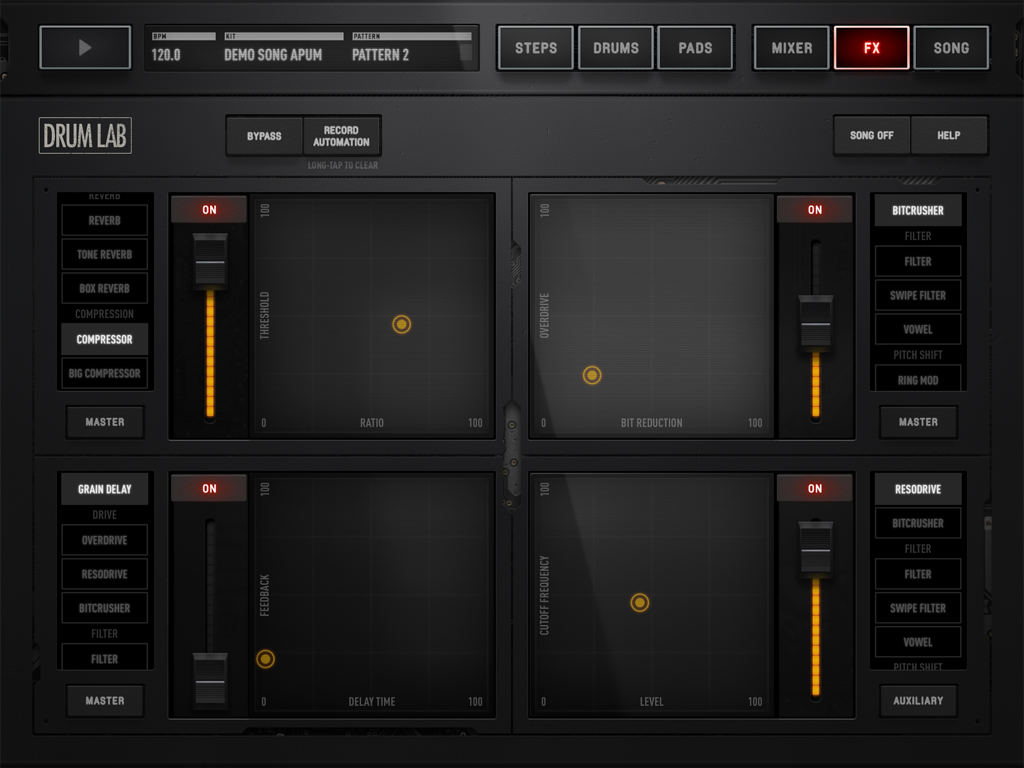Enable RECORD AUTOMATION
Screen dimensions: 1024x768
[x=342, y=135]
